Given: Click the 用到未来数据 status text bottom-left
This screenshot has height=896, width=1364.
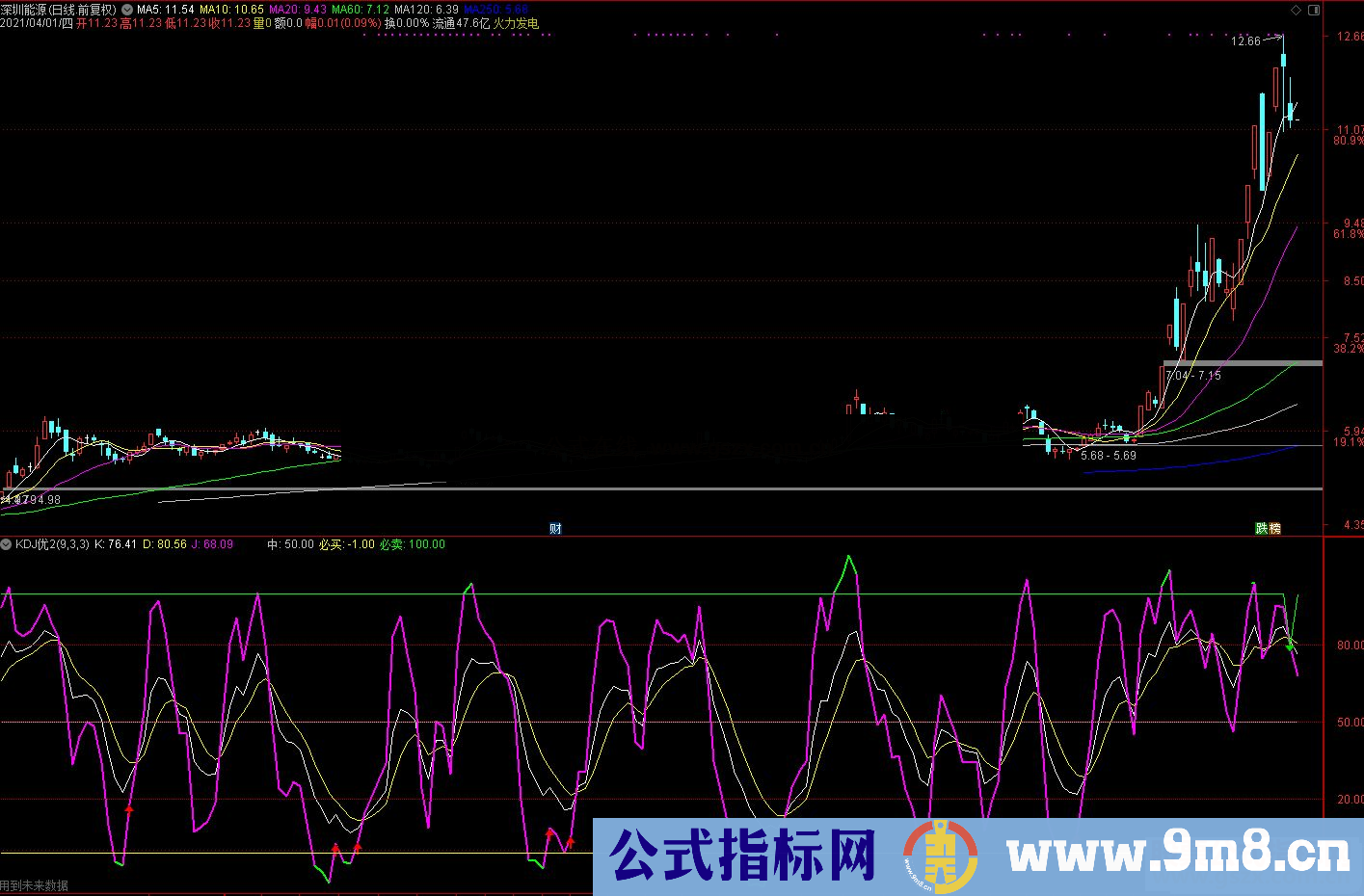Looking at the screenshot, I should point(34,883).
